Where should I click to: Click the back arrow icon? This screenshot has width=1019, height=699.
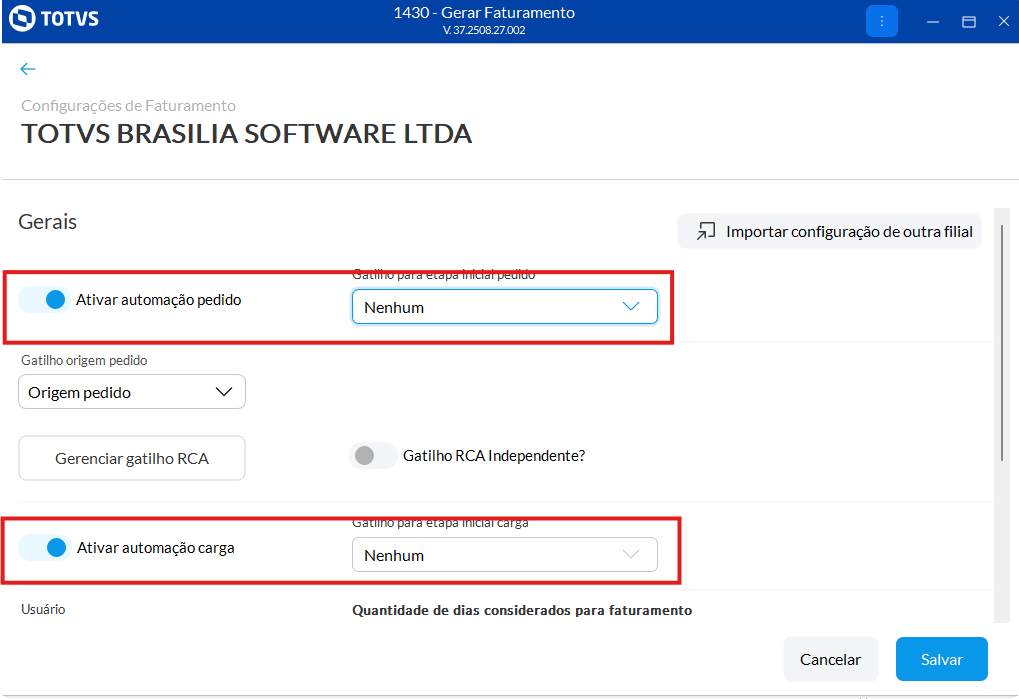point(27,69)
